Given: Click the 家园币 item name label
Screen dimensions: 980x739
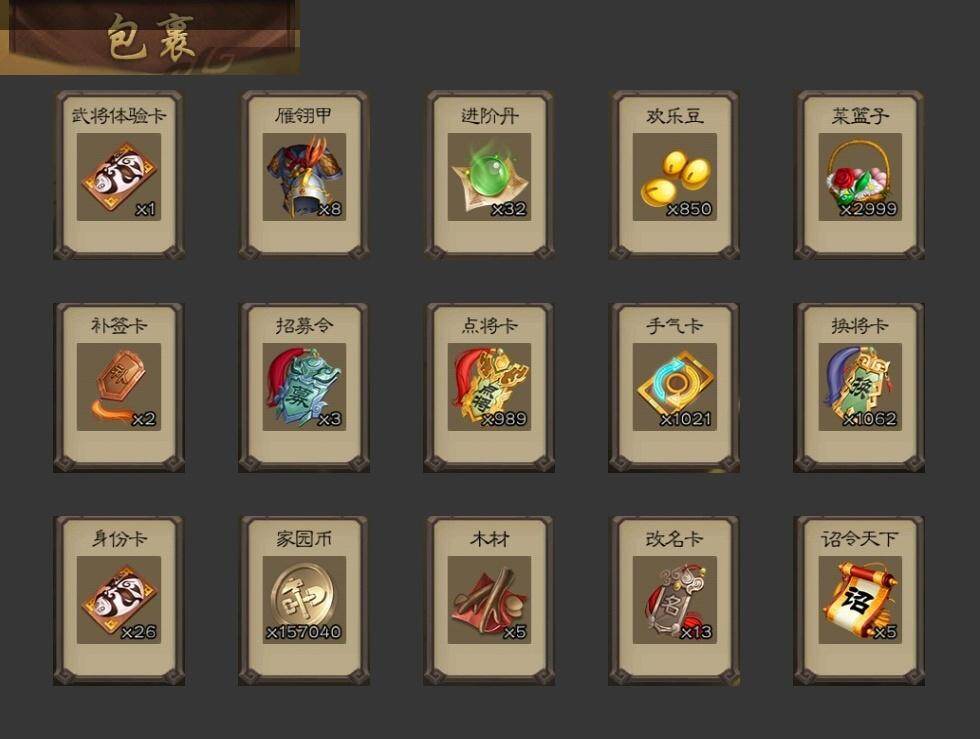Looking at the screenshot, I should pos(304,539).
